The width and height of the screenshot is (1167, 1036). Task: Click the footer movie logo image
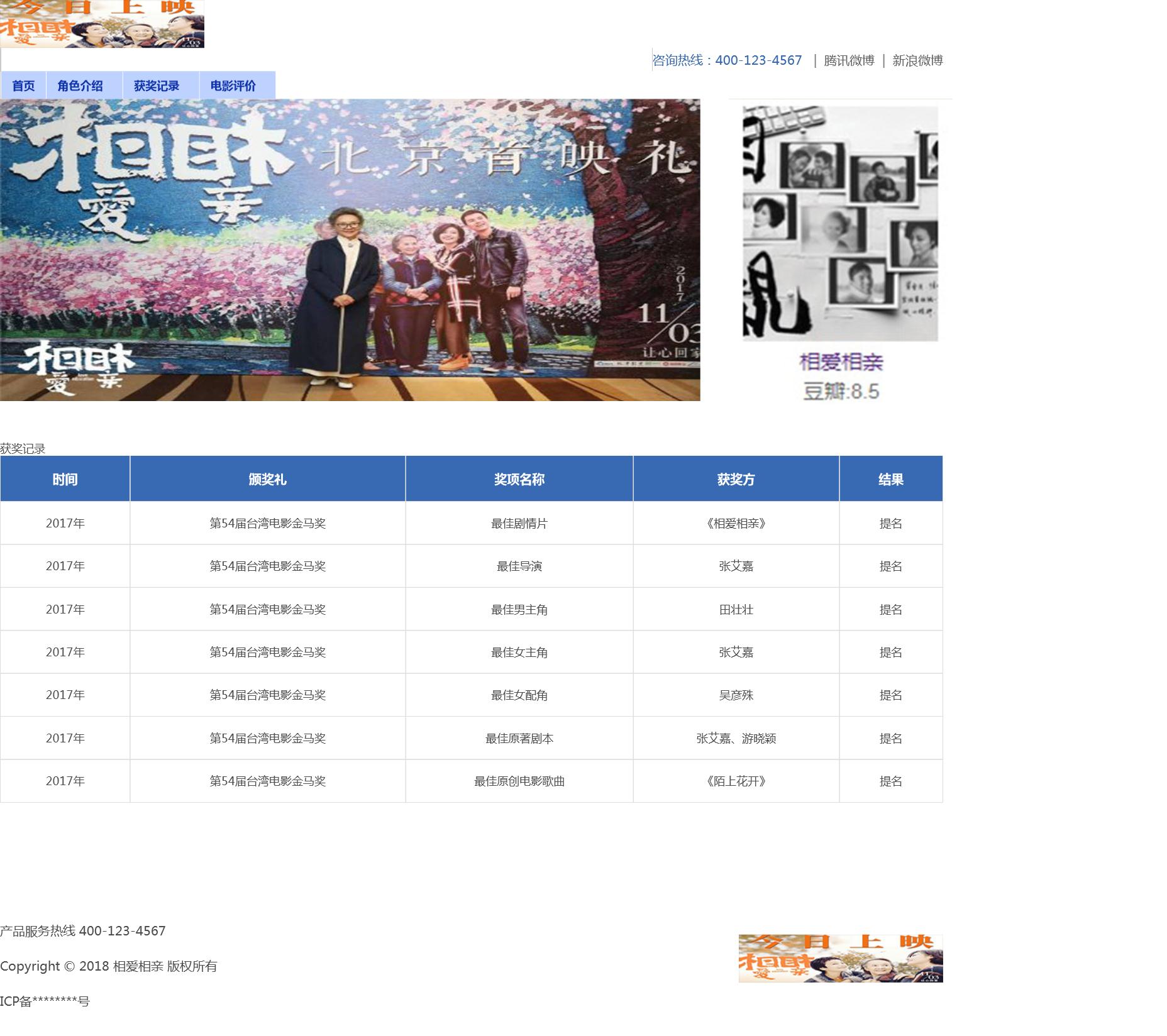tap(841, 958)
